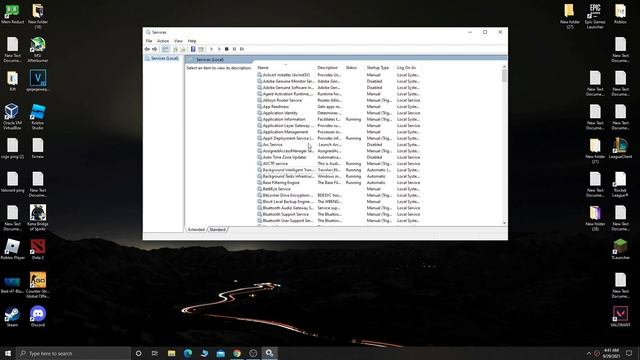
Task: Select the LeagueClient desktop icon
Action: point(620,148)
